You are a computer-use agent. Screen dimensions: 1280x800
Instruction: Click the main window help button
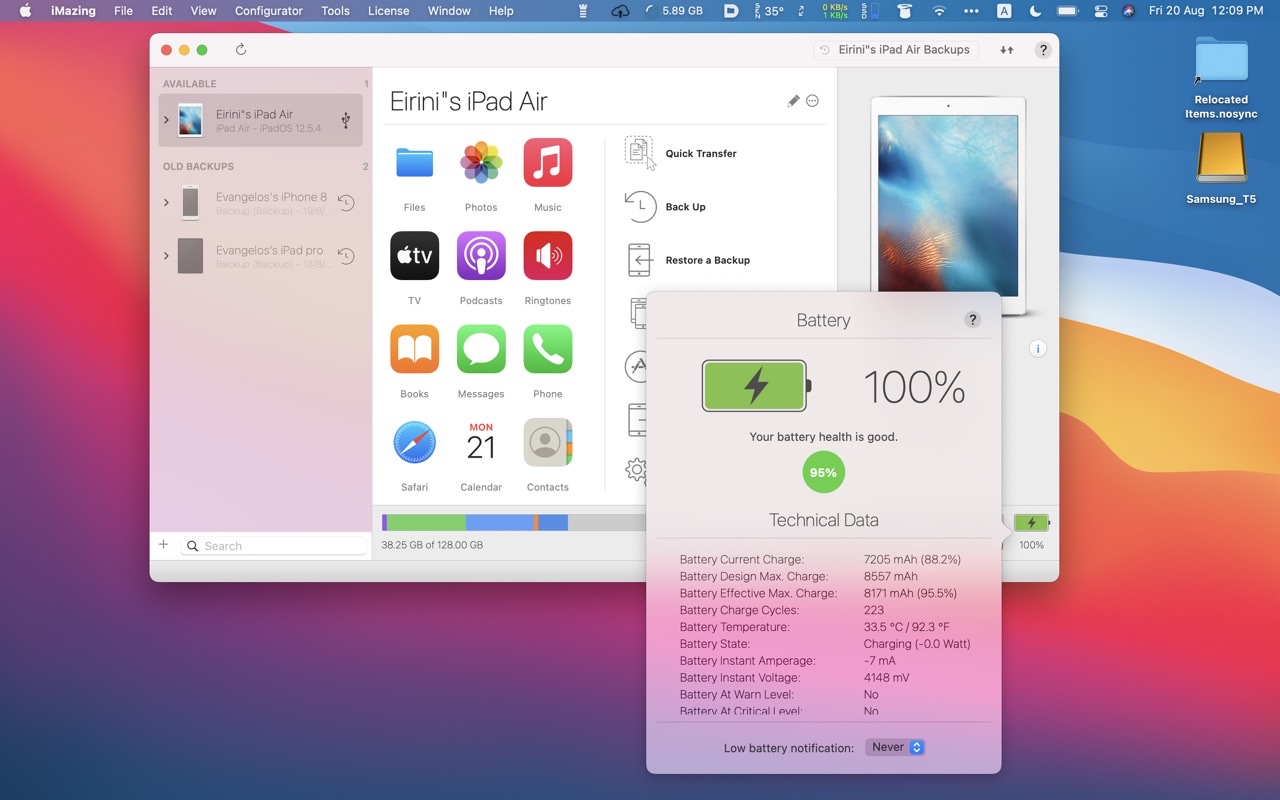pyautogui.click(x=1043, y=49)
